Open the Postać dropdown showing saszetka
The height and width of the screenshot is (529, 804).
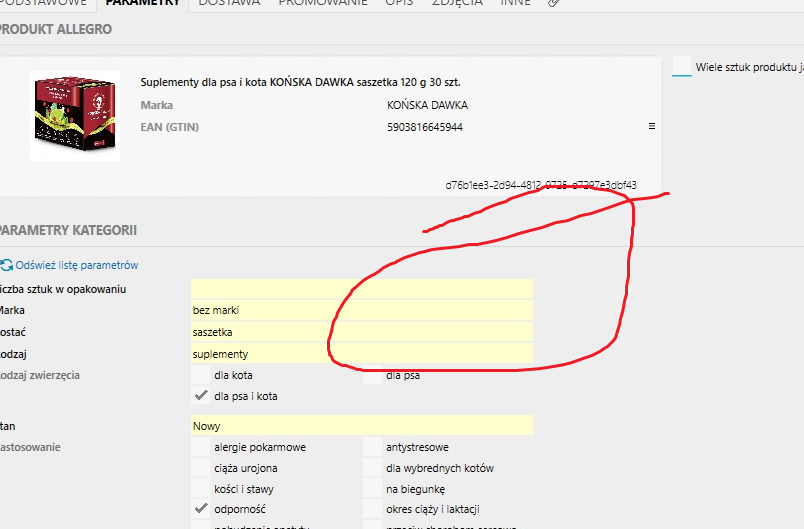pyautogui.click(x=362, y=332)
